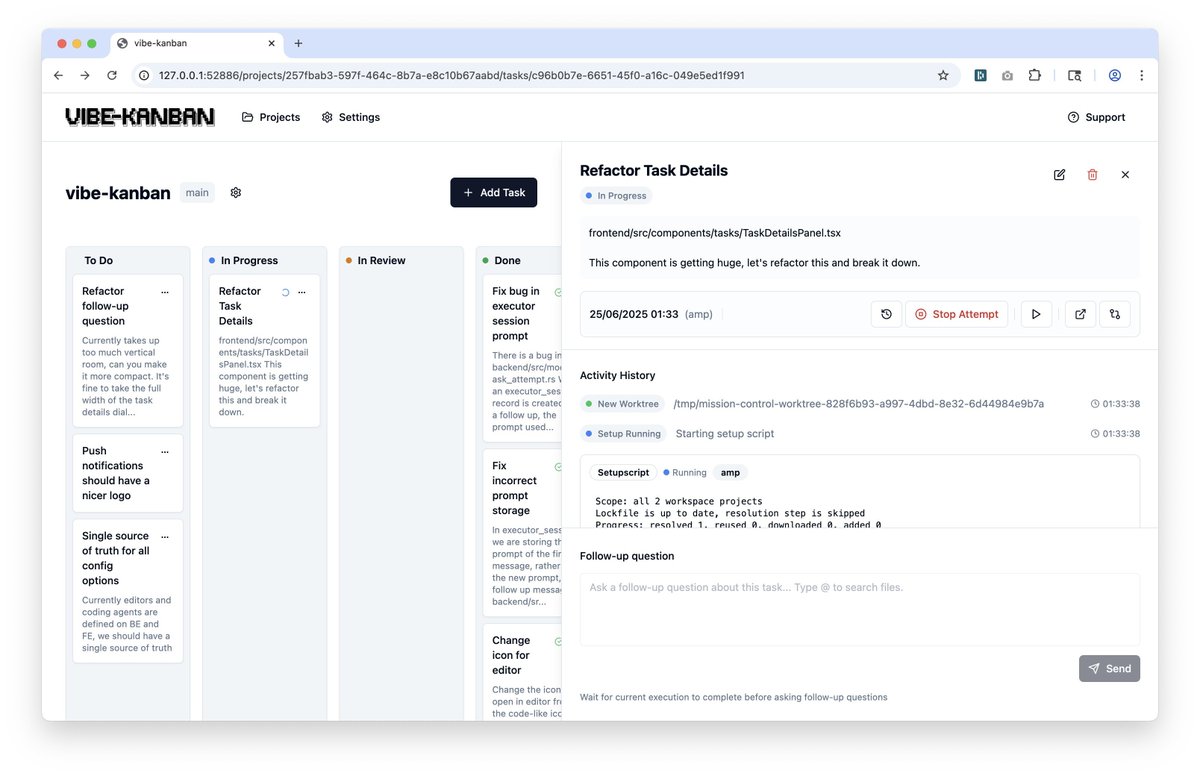Click the main branch badge
The width and height of the screenshot is (1200, 776).
(197, 192)
